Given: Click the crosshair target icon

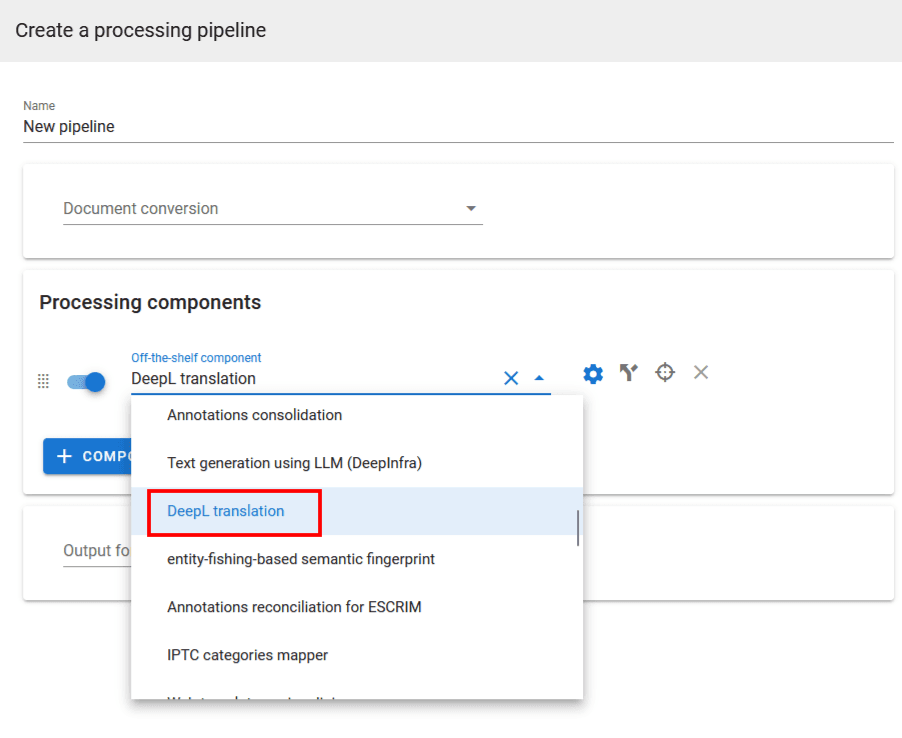Looking at the screenshot, I should point(665,372).
